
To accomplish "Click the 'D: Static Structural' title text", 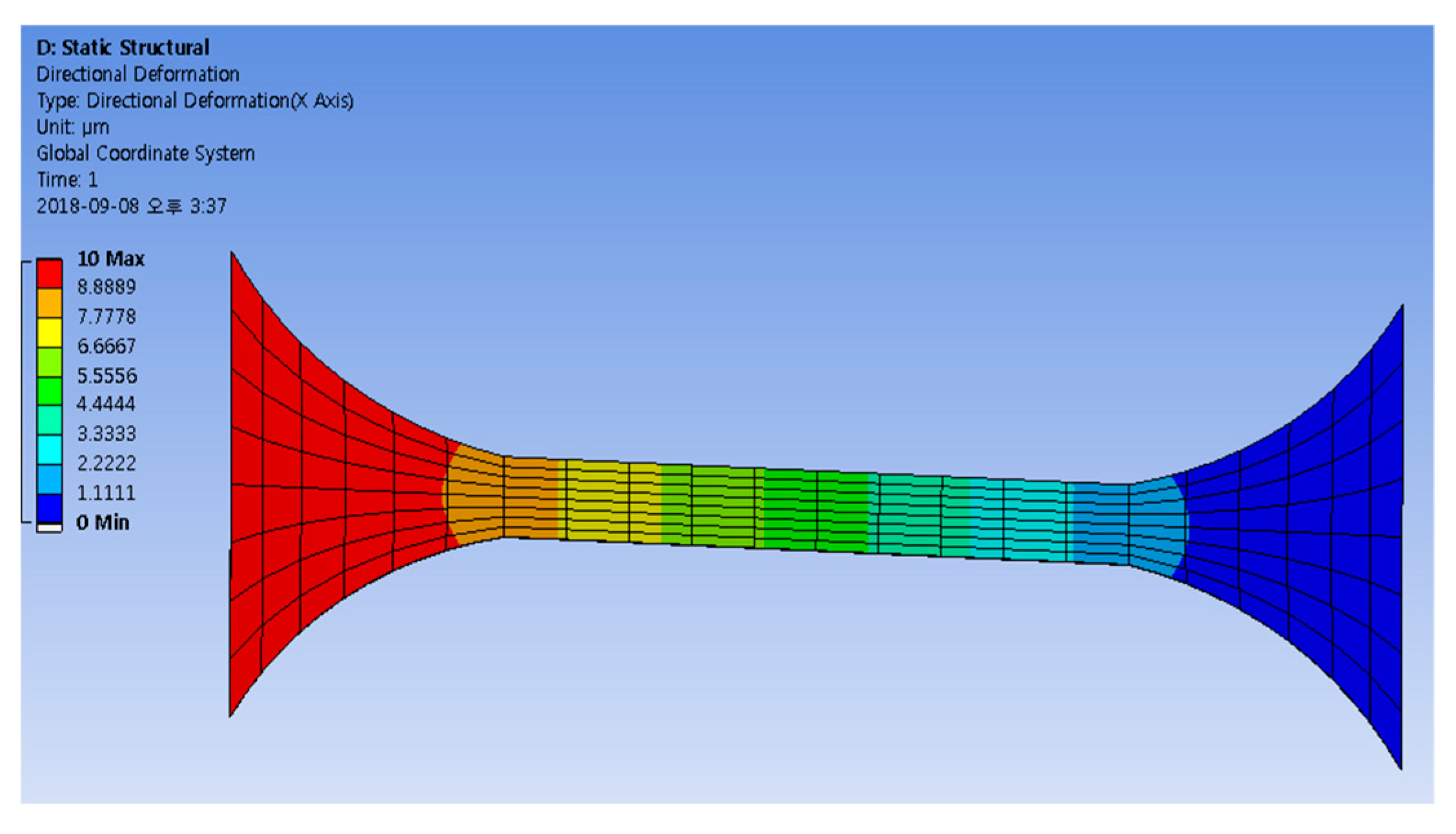I will [x=123, y=48].
